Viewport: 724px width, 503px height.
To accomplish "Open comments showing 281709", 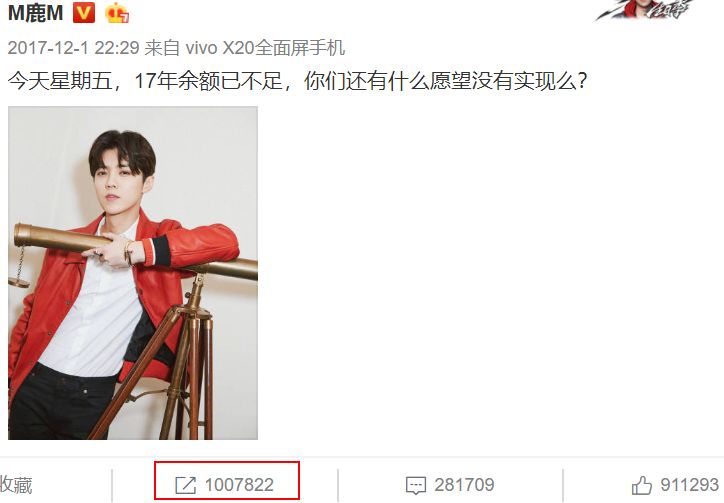I will pos(464,485).
